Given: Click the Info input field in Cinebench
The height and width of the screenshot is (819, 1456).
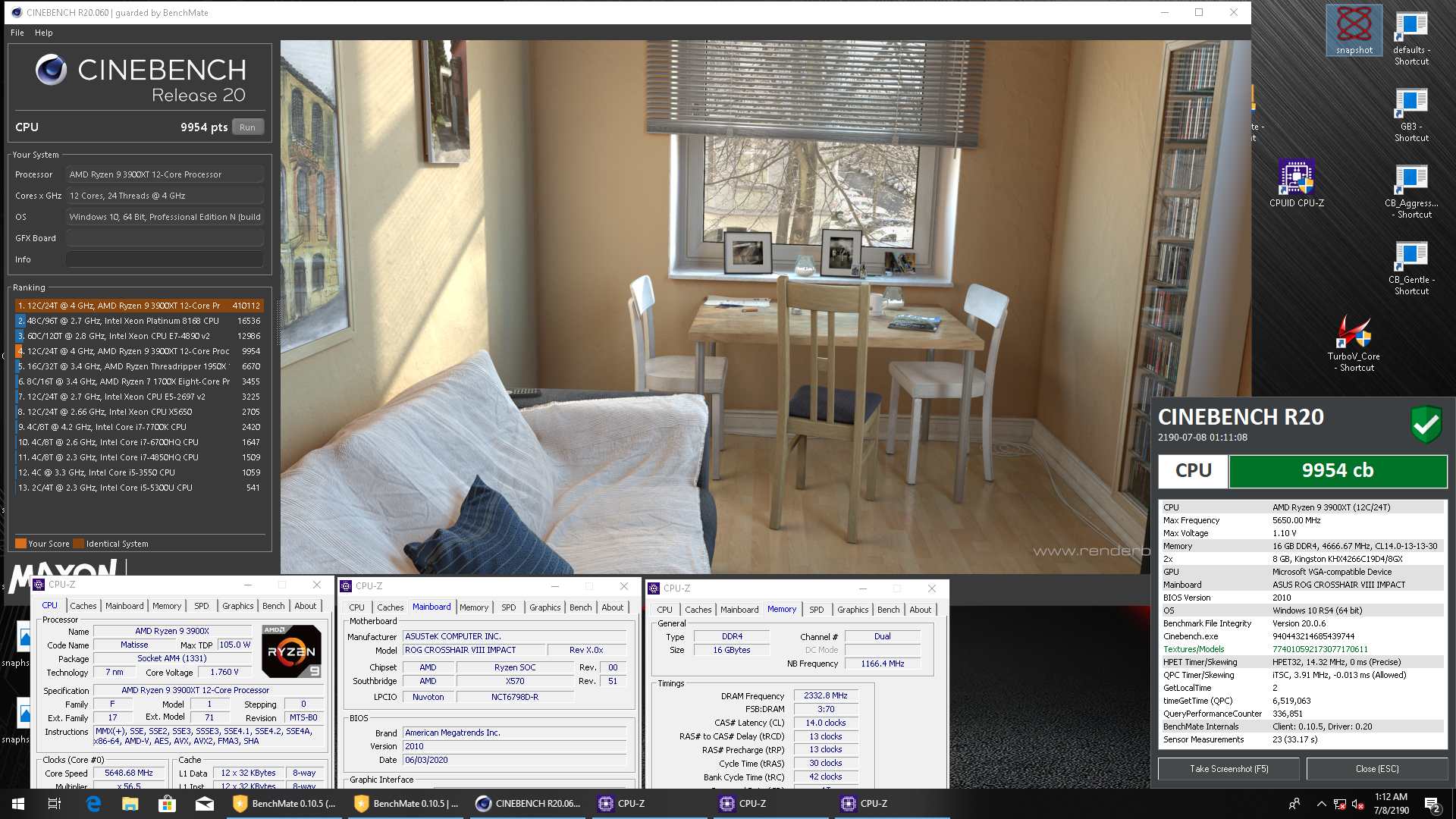Looking at the screenshot, I should click(x=165, y=259).
